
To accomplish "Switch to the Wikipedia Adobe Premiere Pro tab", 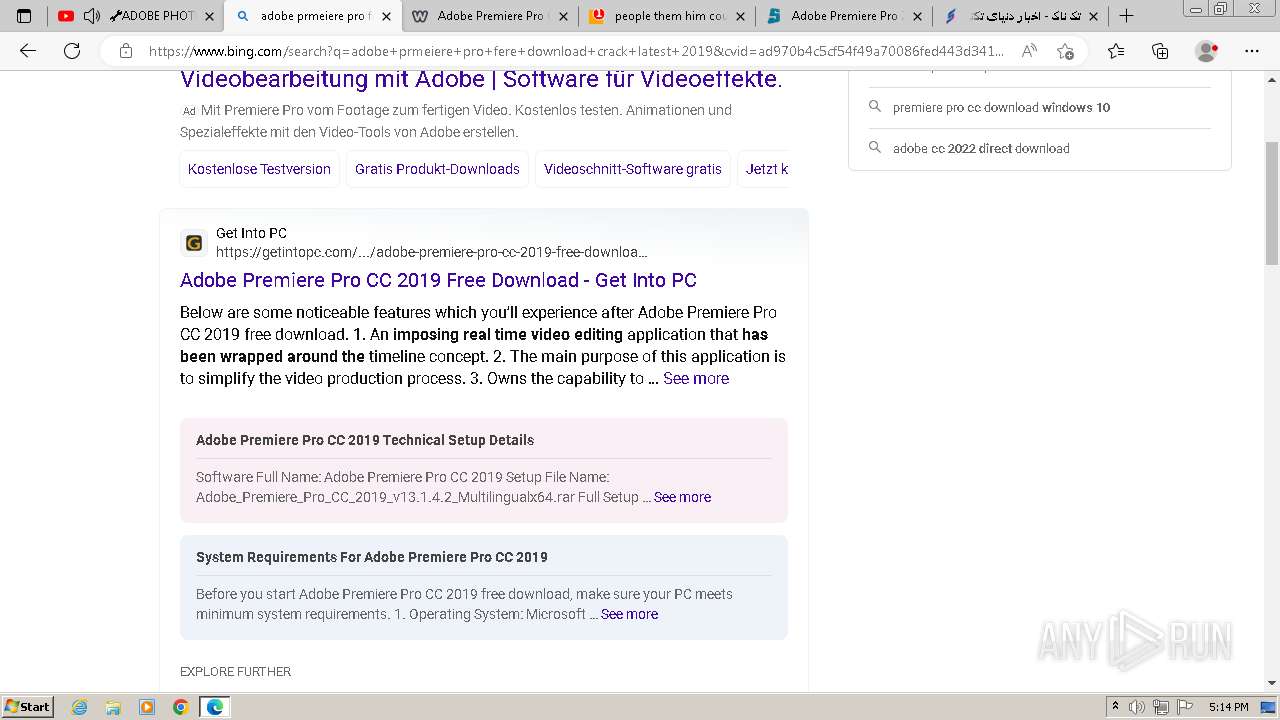I will [490, 16].
